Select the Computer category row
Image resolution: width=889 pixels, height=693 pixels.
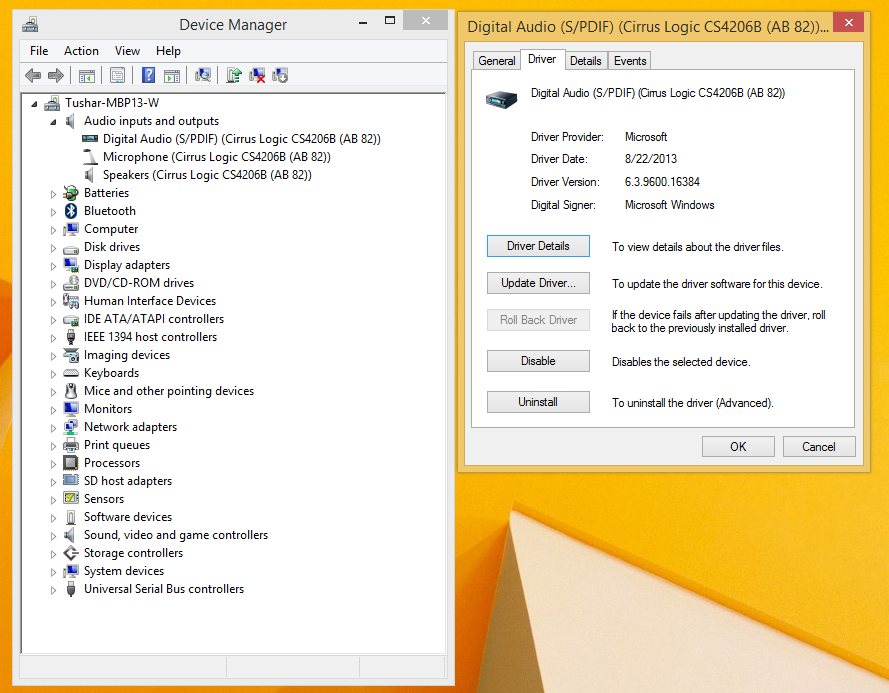tap(111, 229)
